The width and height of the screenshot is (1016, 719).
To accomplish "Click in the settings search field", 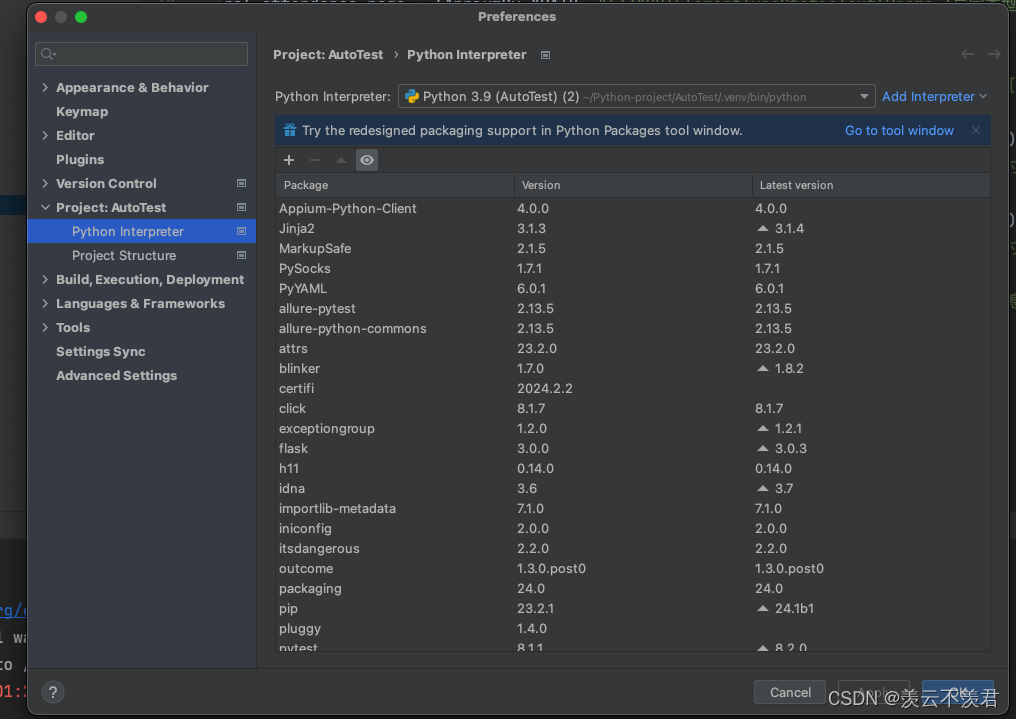I will point(141,54).
